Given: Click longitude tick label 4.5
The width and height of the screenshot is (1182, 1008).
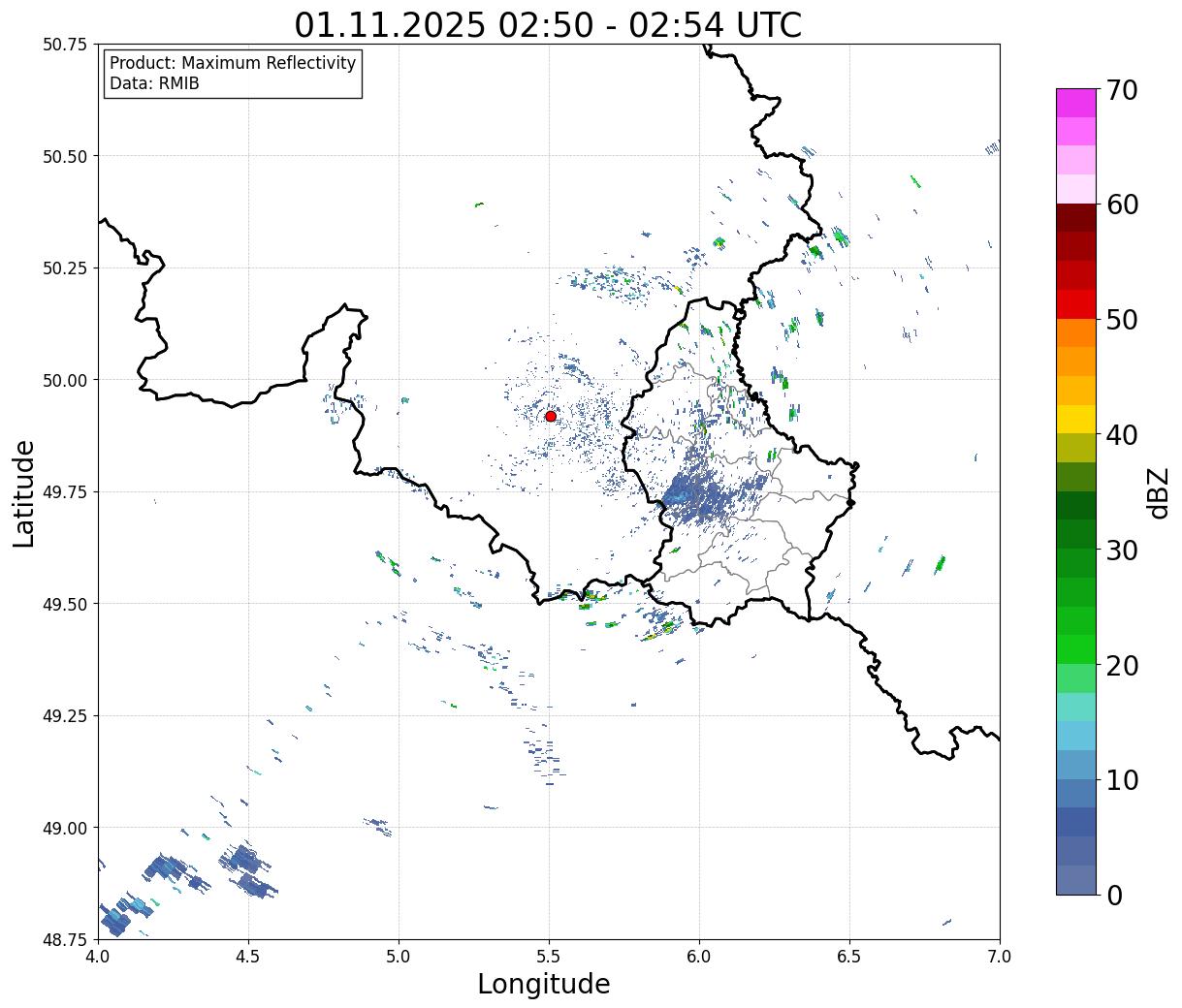Looking at the screenshot, I should point(248,958).
